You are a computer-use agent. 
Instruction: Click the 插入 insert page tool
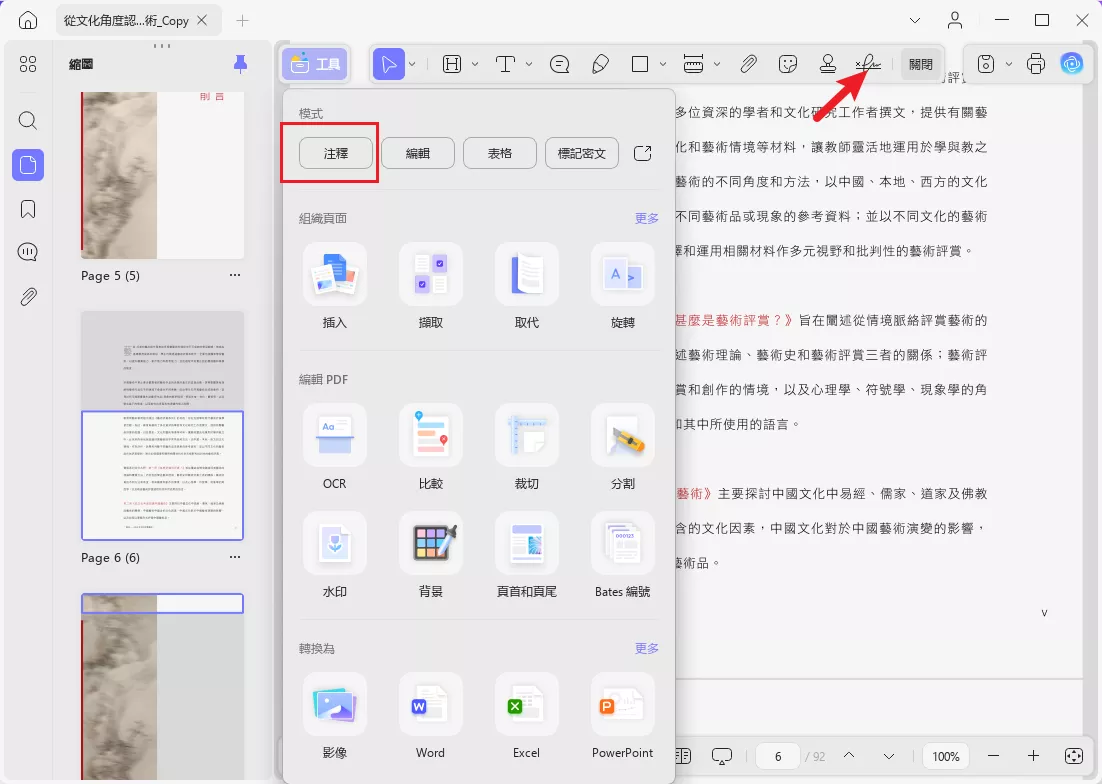coord(335,287)
